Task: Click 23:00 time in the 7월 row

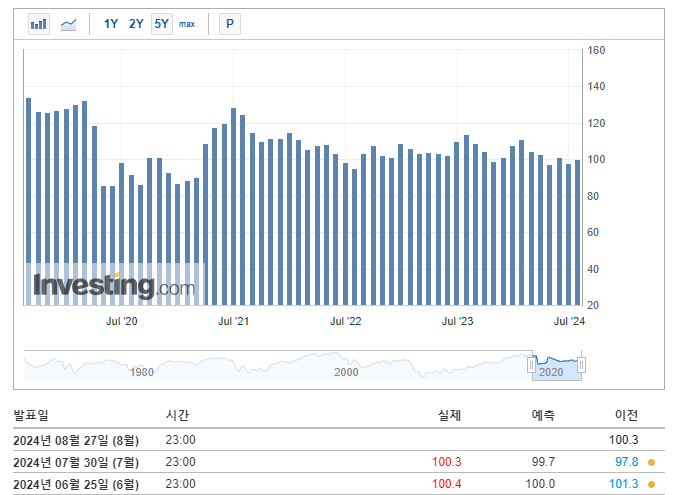Action: 180,462
